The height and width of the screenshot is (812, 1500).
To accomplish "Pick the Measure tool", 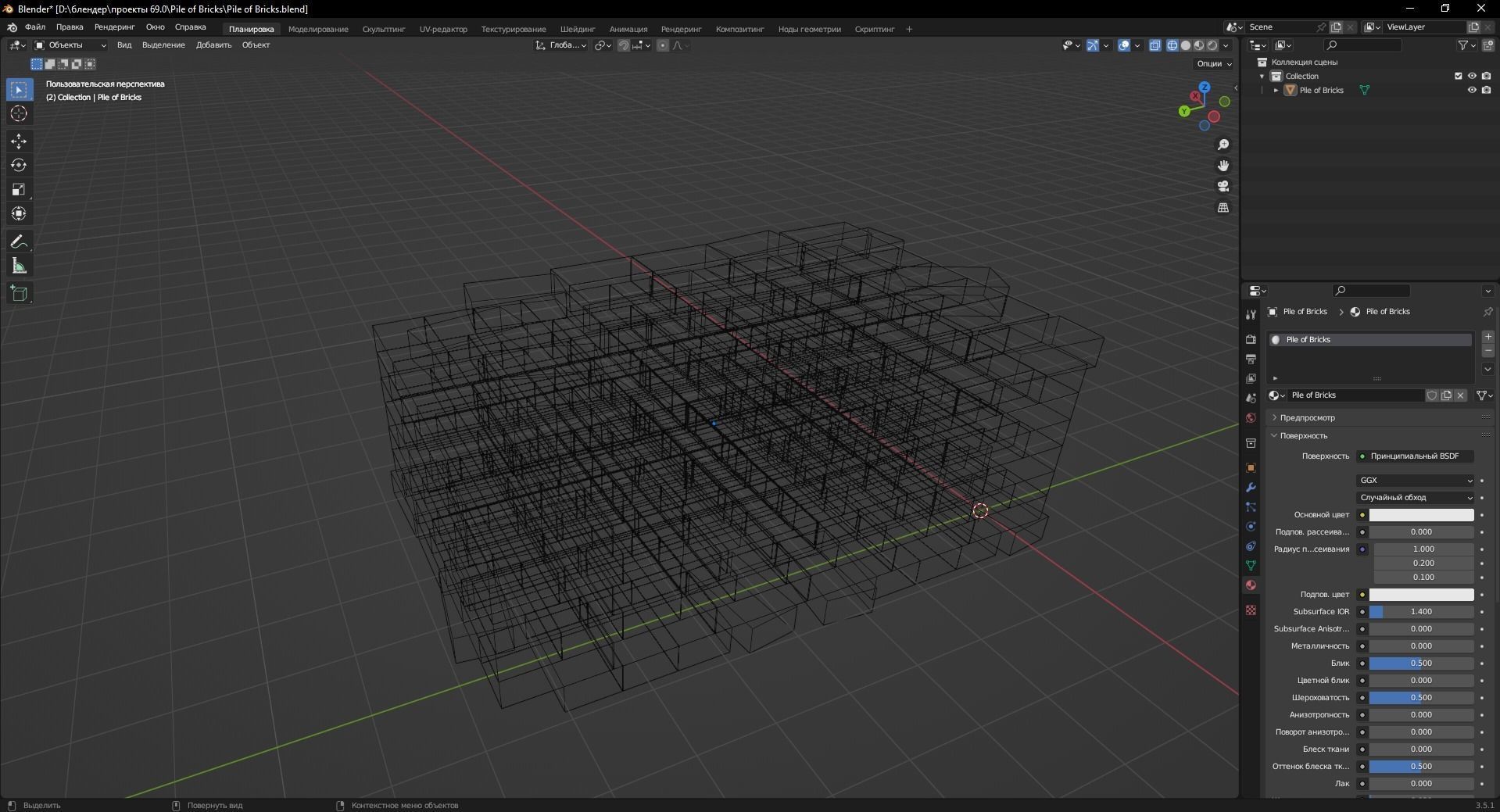I will (19, 266).
